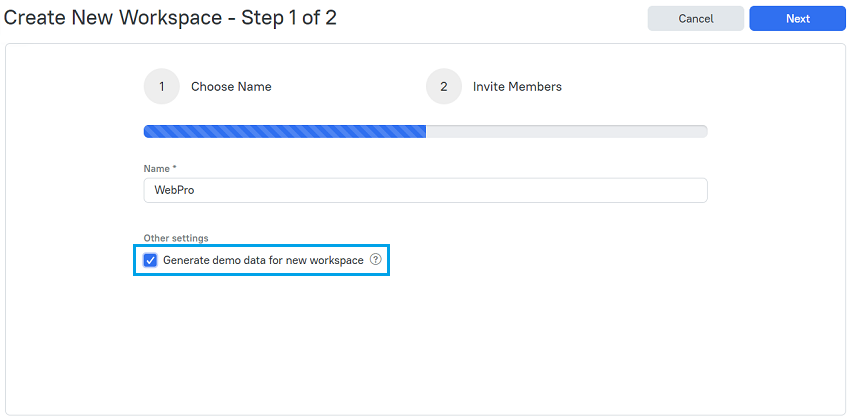Click the Name field label
The image size is (850, 418).
(x=157, y=169)
